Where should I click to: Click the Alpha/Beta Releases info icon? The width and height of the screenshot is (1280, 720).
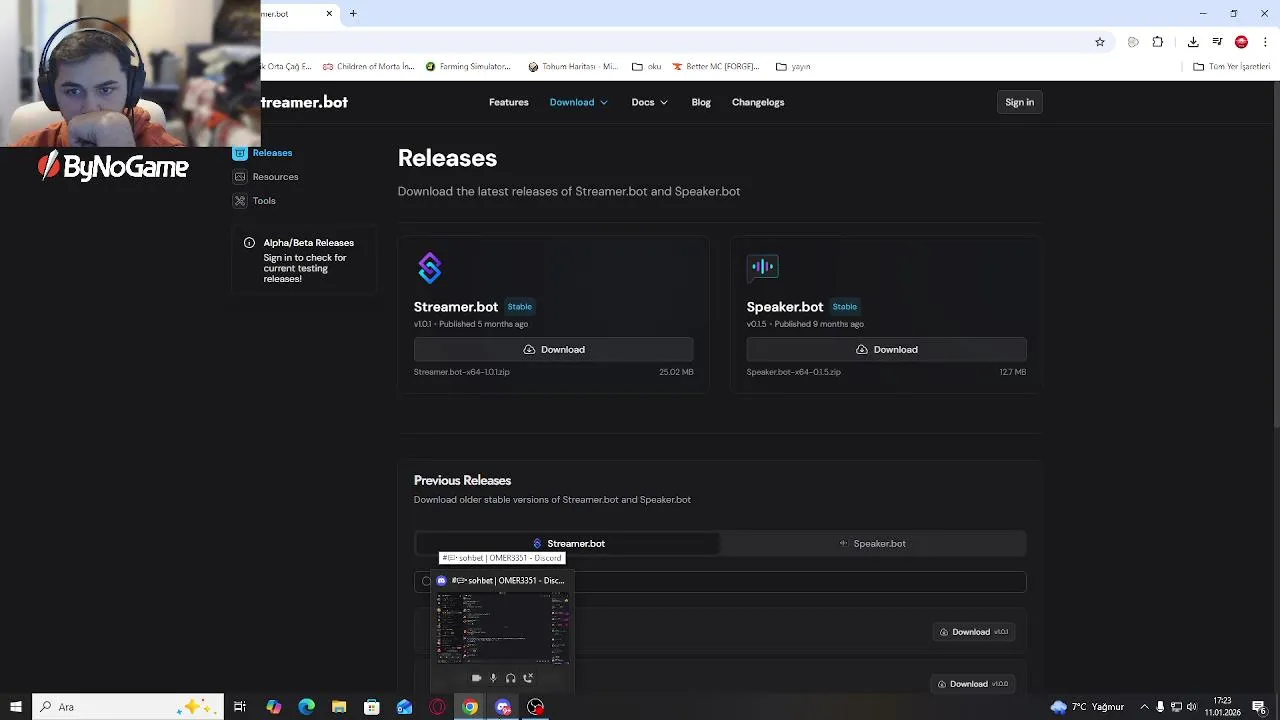(x=249, y=243)
